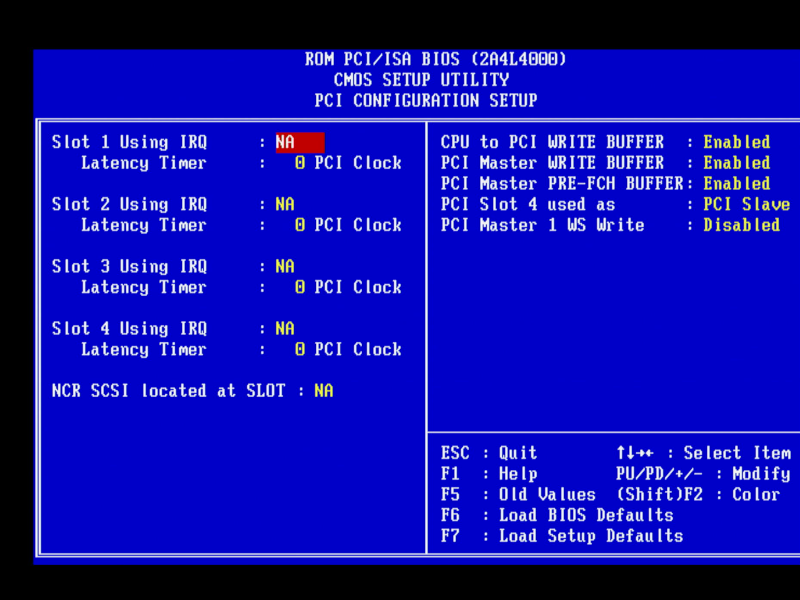This screenshot has width=800, height=600.
Task: Open F1 Help in the legend
Action: [489, 474]
